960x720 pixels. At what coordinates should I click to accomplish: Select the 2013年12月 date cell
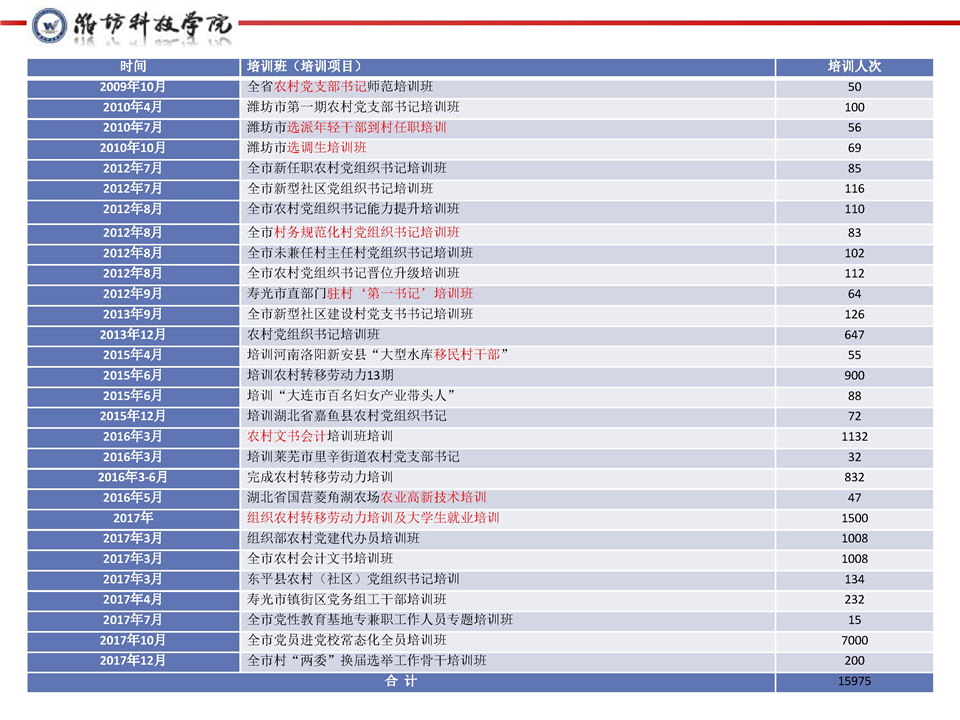(x=133, y=334)
